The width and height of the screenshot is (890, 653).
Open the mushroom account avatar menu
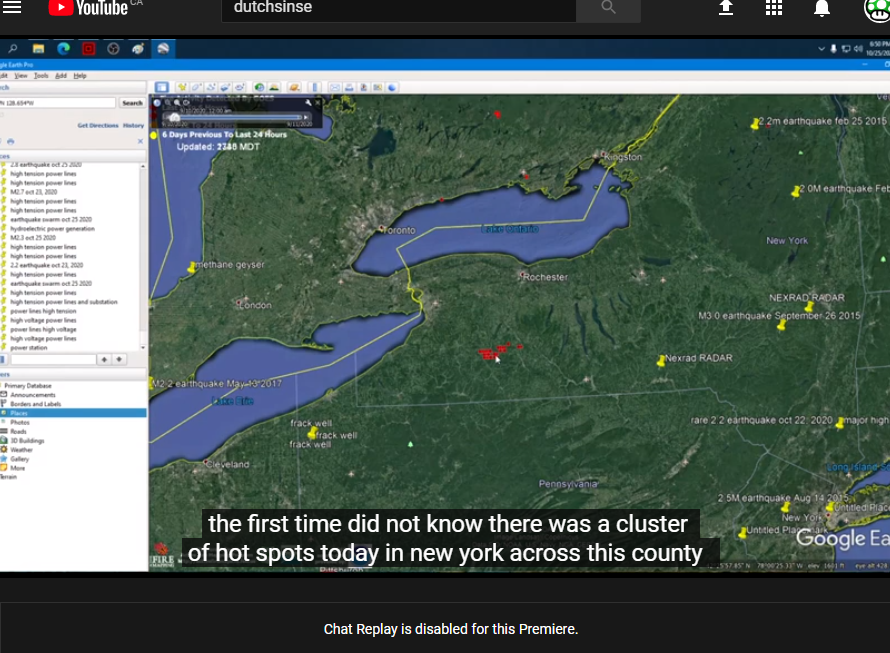pyautogui.click(x=877, y=9)
